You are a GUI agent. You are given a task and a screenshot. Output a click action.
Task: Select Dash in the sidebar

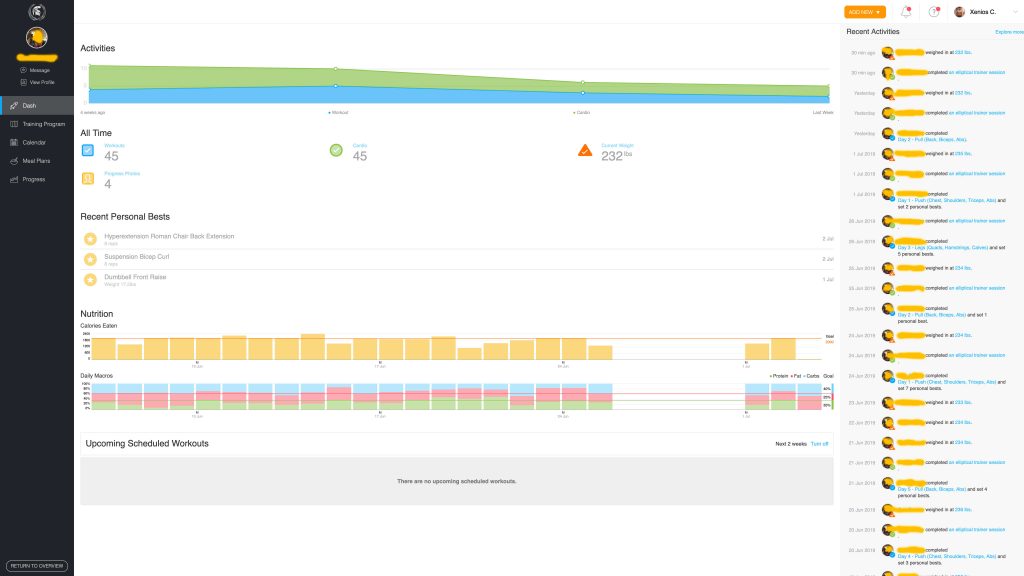point(37,105)
